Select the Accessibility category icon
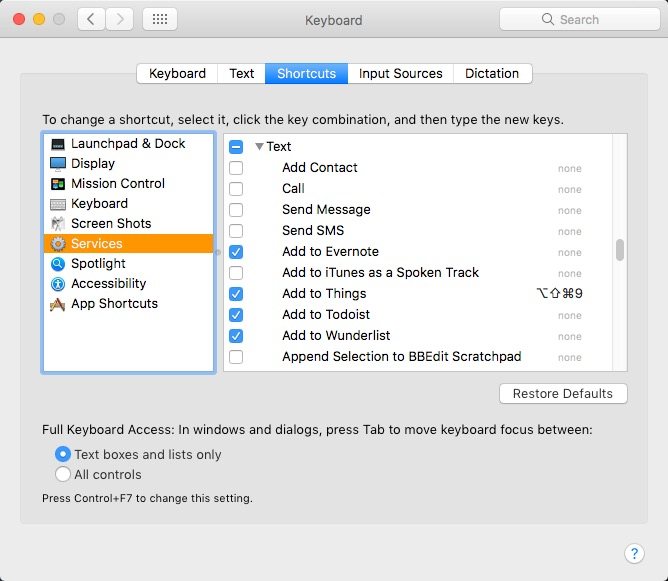668x581 pixels. (x=58, y=284)
